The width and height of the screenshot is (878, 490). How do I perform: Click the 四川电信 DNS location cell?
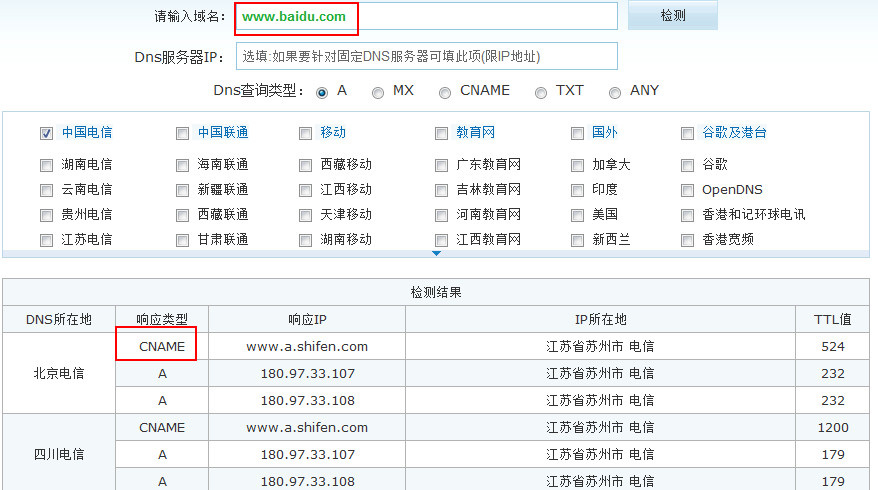pyautogui.click(x=59, y=454)
